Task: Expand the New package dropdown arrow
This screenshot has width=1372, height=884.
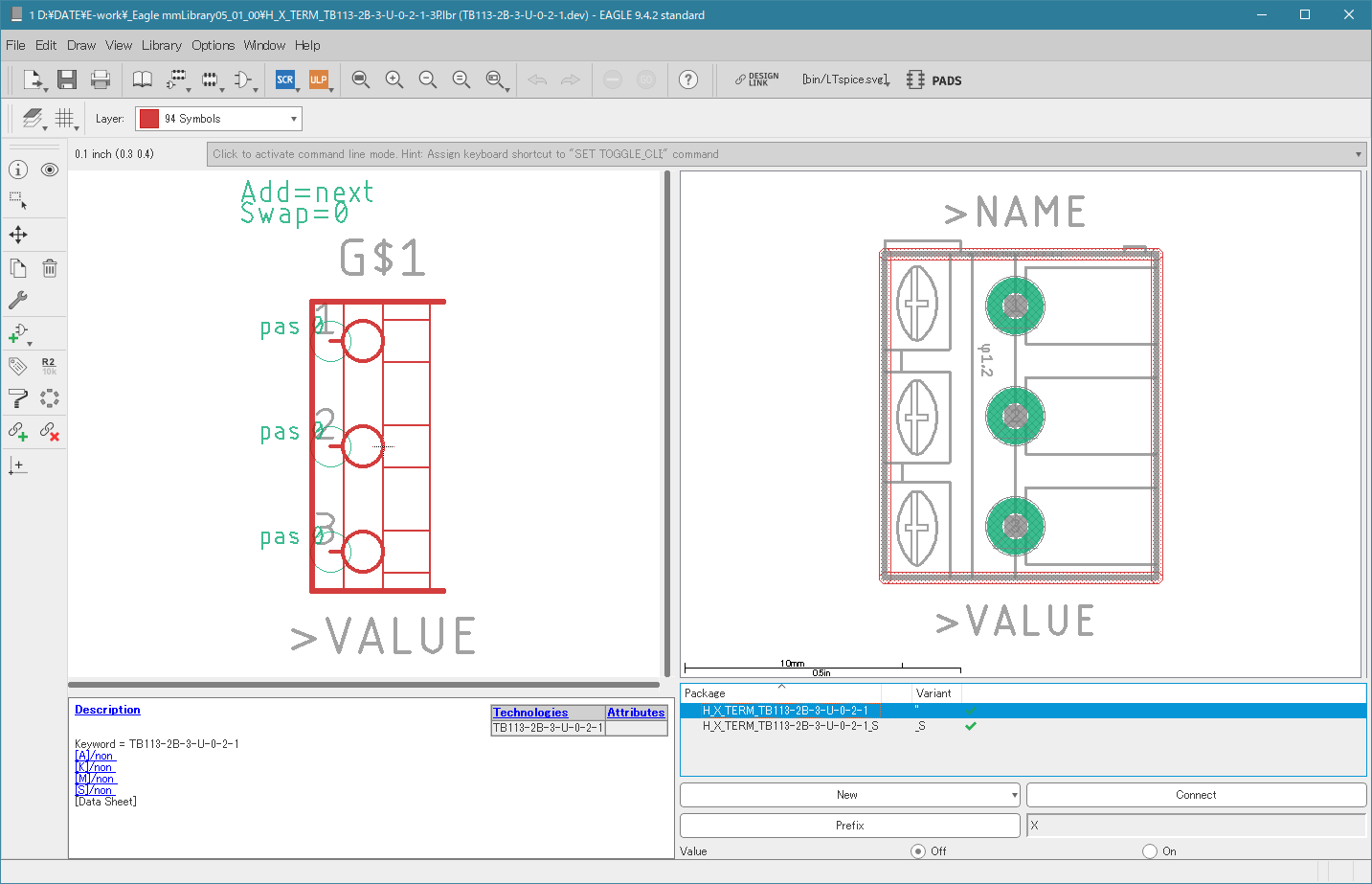Action: coord(1014,795)
